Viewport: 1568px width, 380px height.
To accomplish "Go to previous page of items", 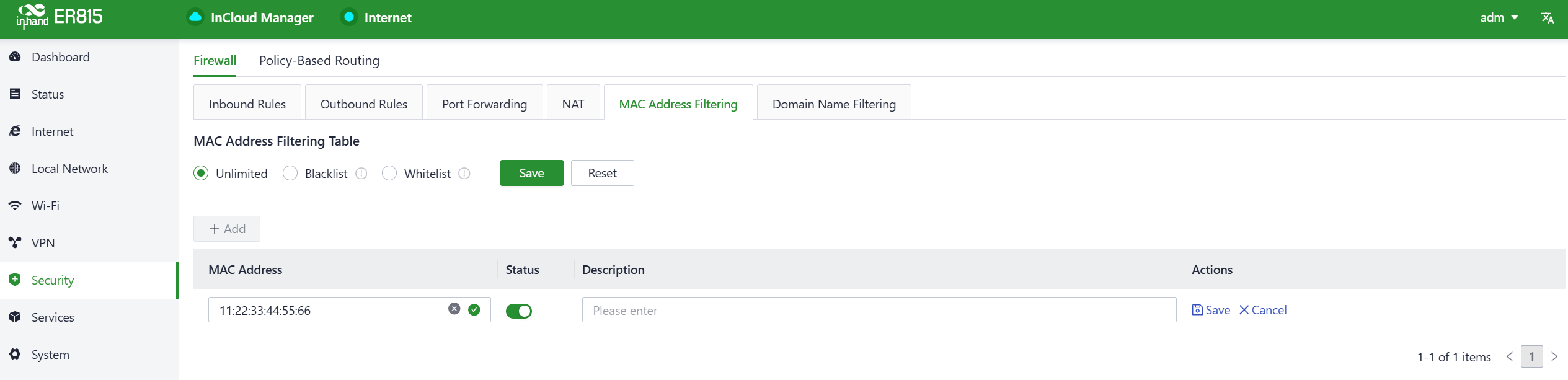I will pos(1510,356).
